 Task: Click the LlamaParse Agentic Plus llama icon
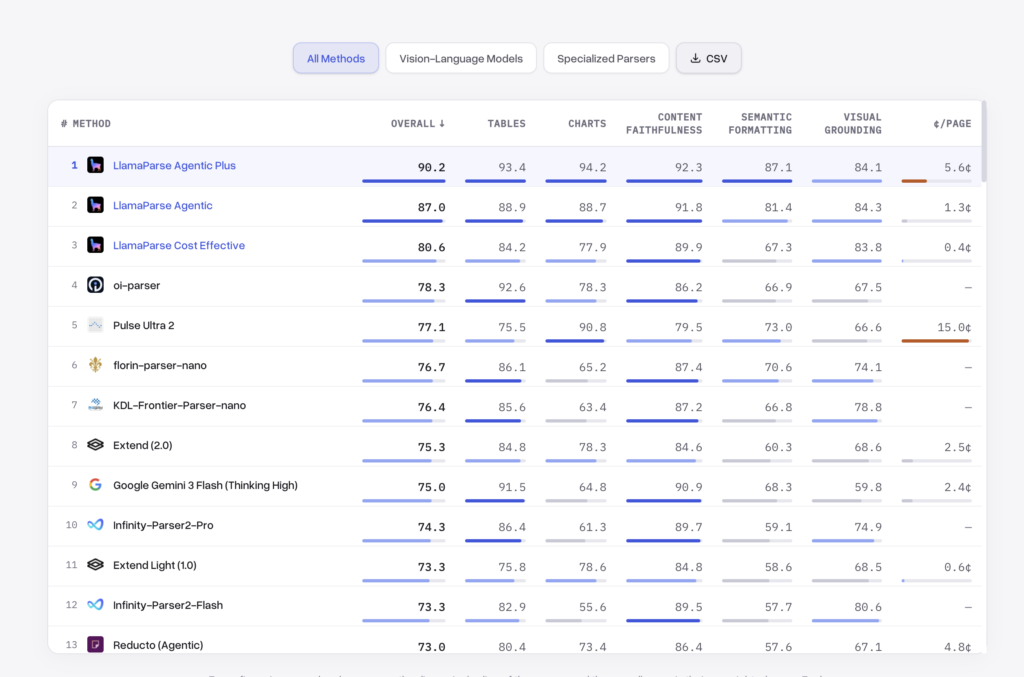[x=95, y=165]
